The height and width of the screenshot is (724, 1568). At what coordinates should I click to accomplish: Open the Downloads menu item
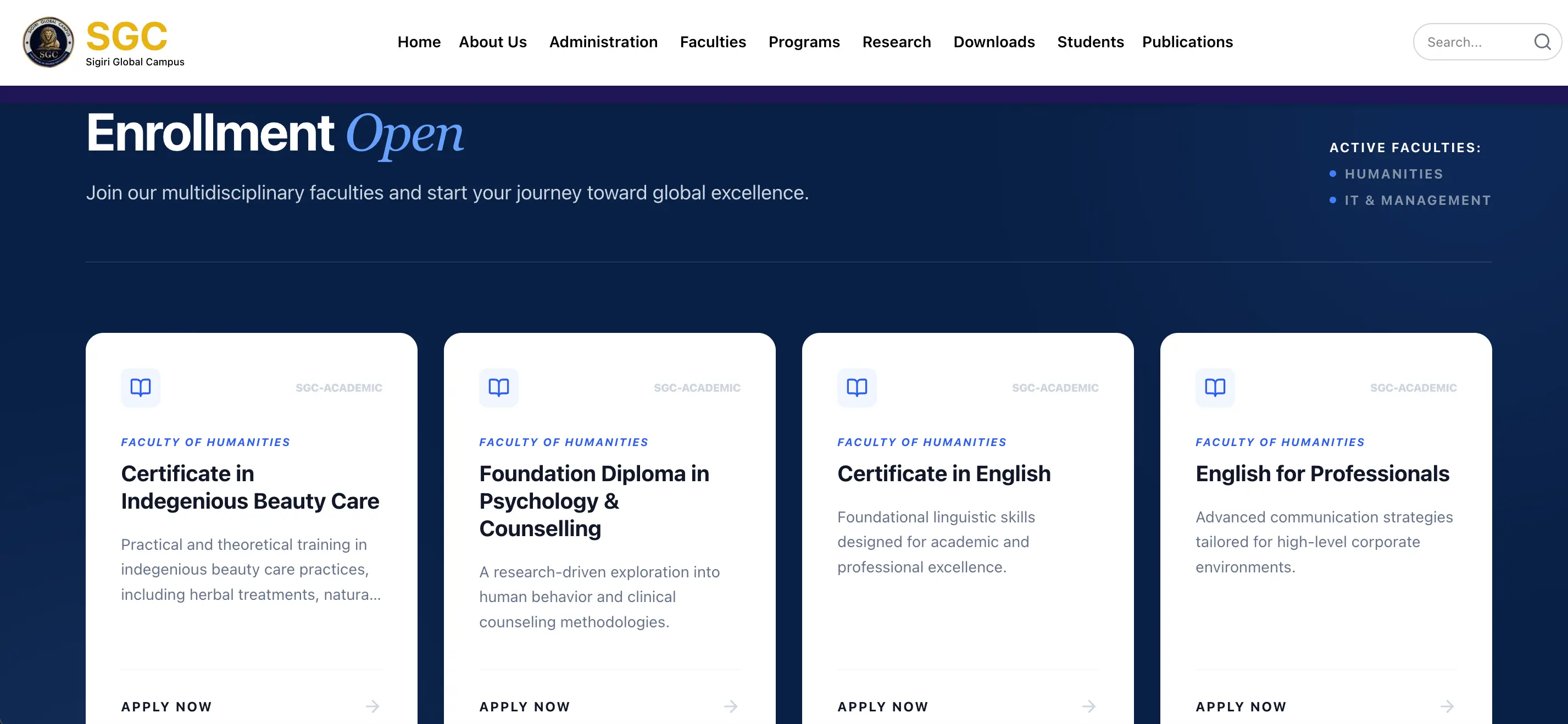click(994, 42)
